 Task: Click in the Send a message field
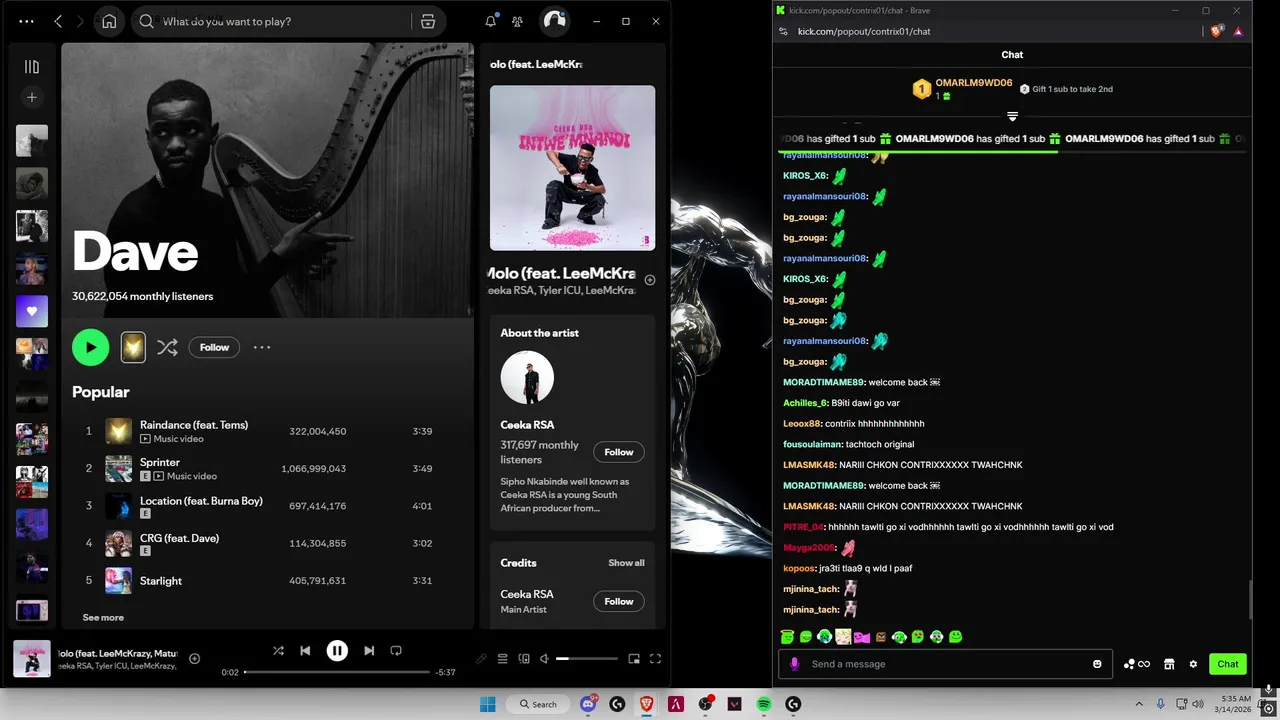[945, 664]
